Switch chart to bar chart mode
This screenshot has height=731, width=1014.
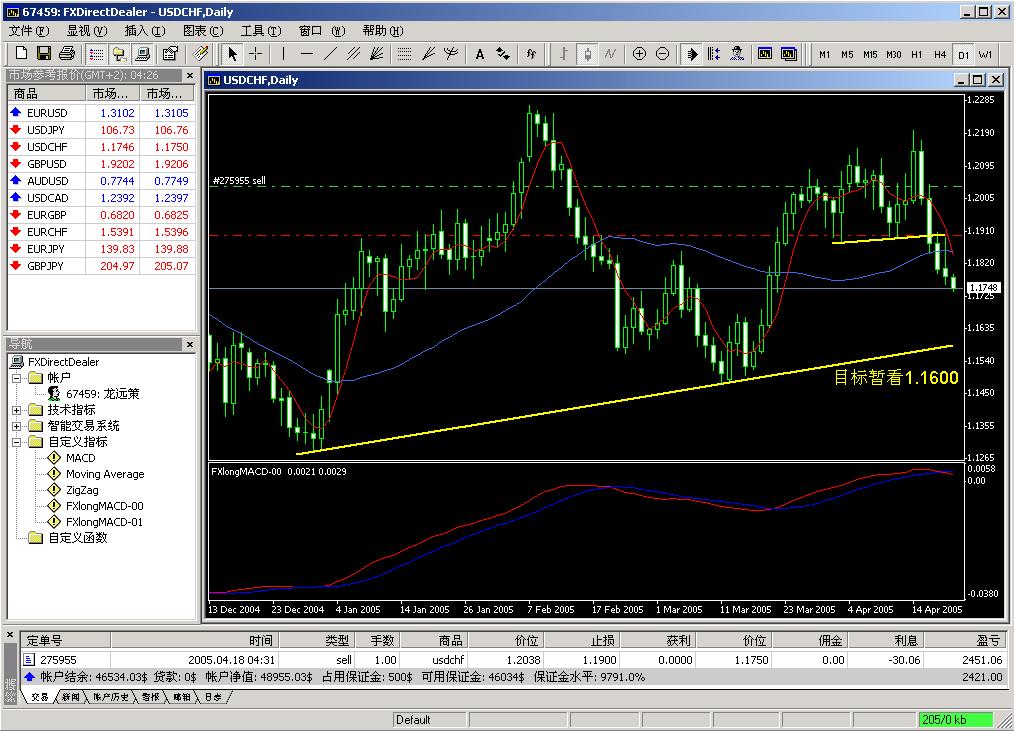[x=564, y=54]
